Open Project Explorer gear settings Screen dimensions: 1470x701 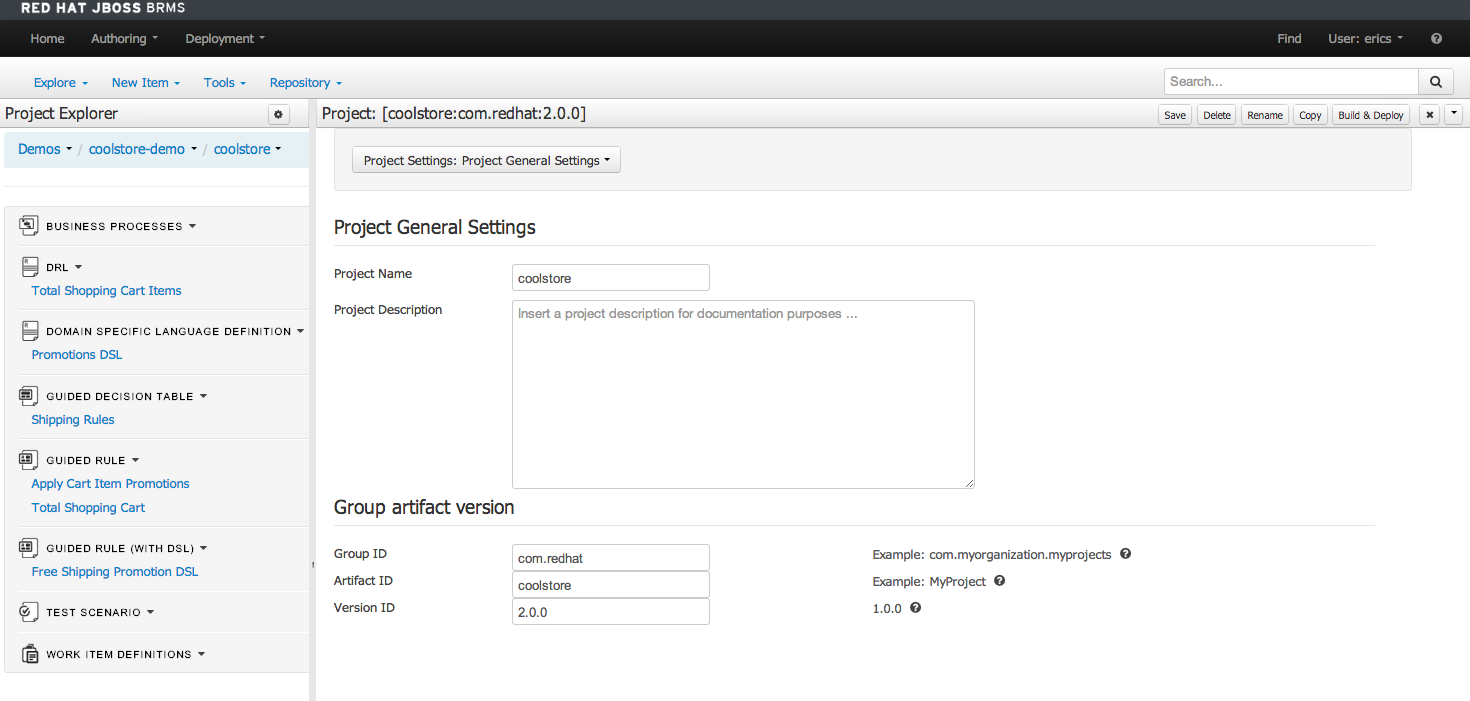click(x=279, y=115)
